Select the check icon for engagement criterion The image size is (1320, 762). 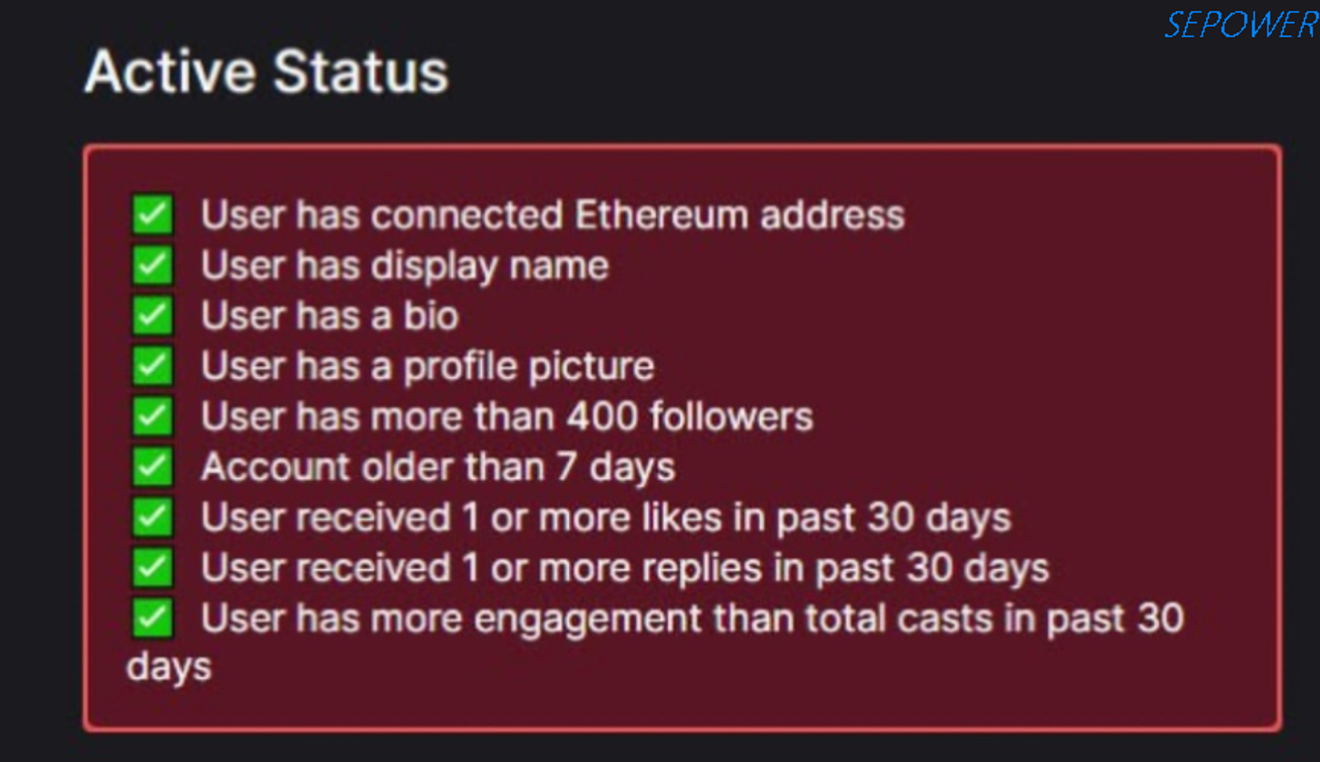(x=152, y=618)
